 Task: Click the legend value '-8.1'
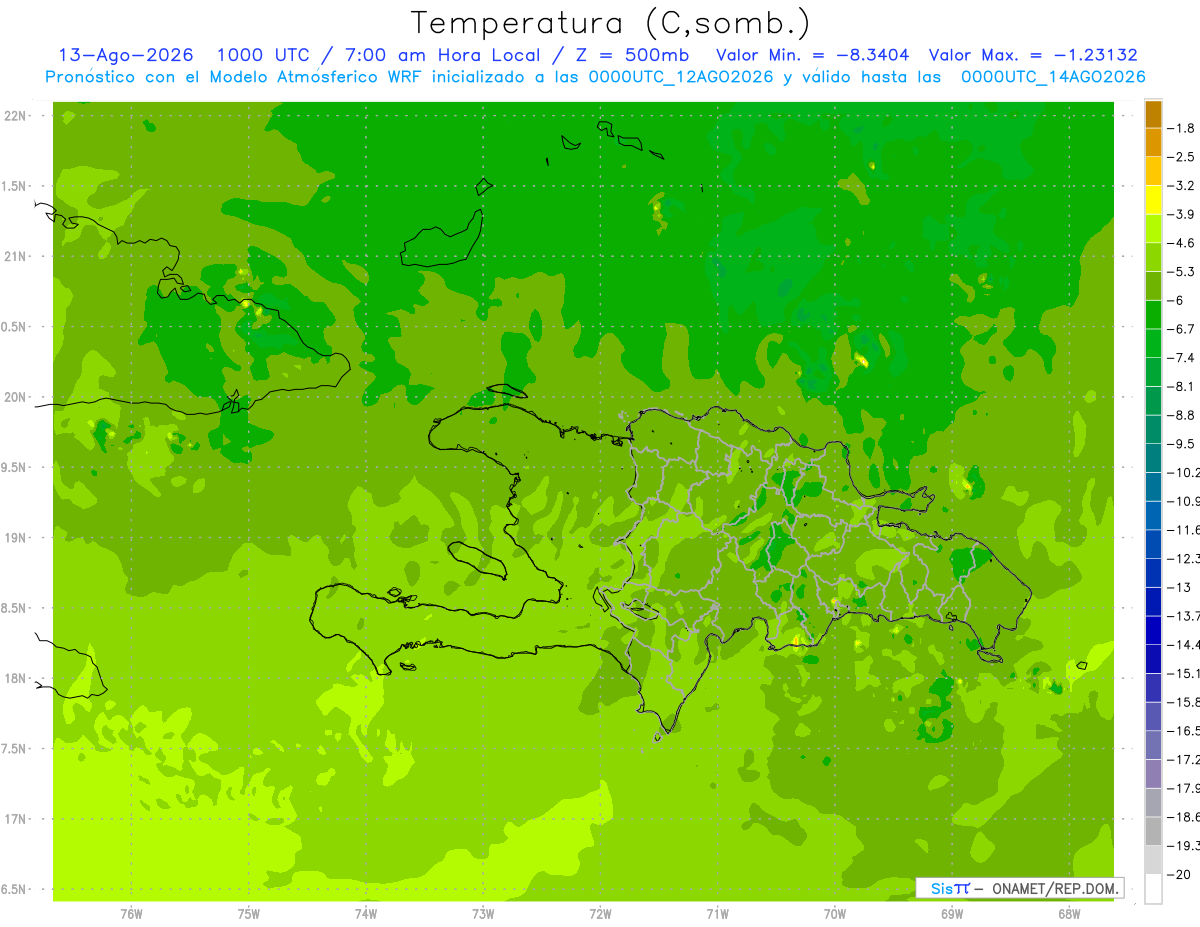pyautogui.click(x=1181, y=387)
